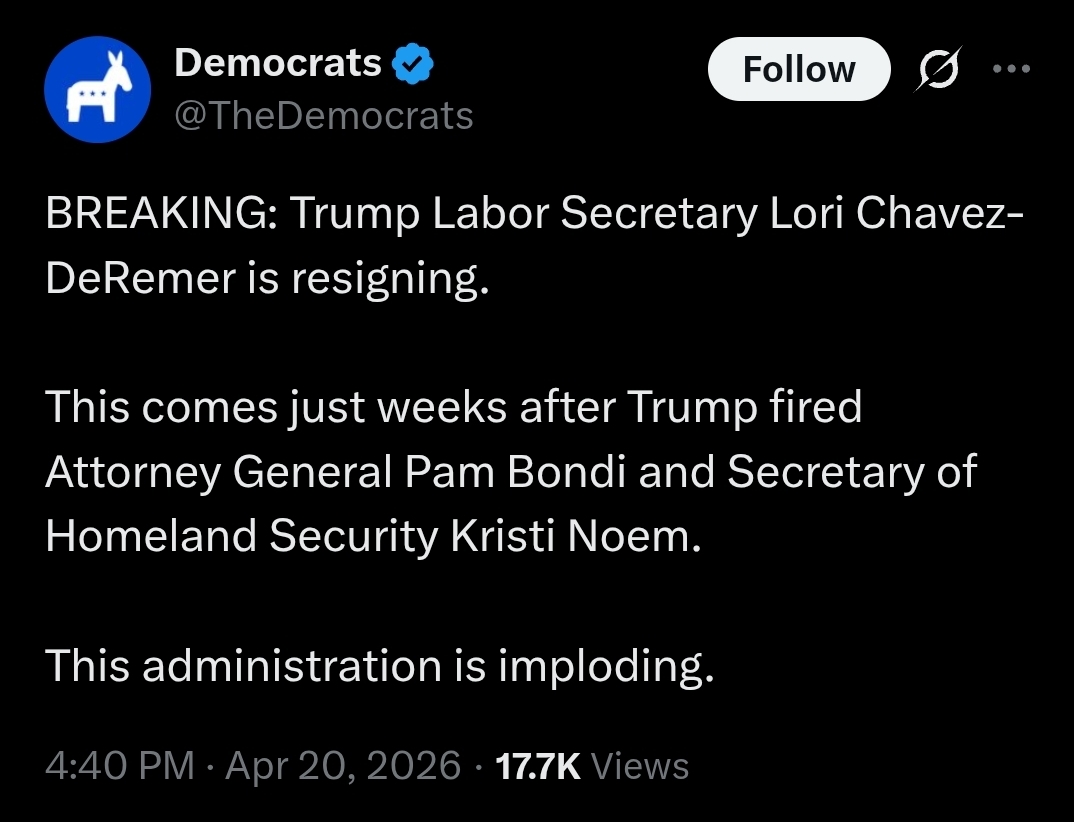Click the "Homeland Security" text
This screenshot has height=822, width=1074.
[241, 537]
